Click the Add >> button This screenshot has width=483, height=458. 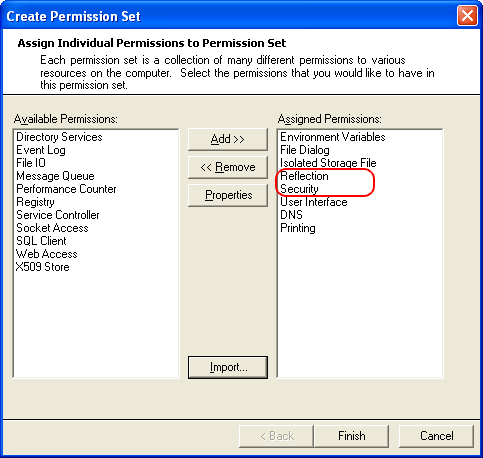click(228, 139)
